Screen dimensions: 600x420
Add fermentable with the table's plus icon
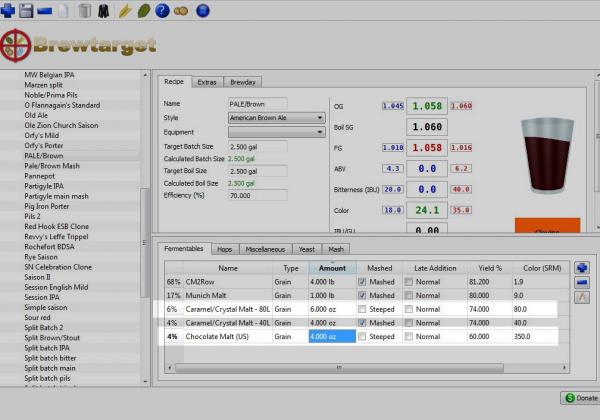point(581,268)
